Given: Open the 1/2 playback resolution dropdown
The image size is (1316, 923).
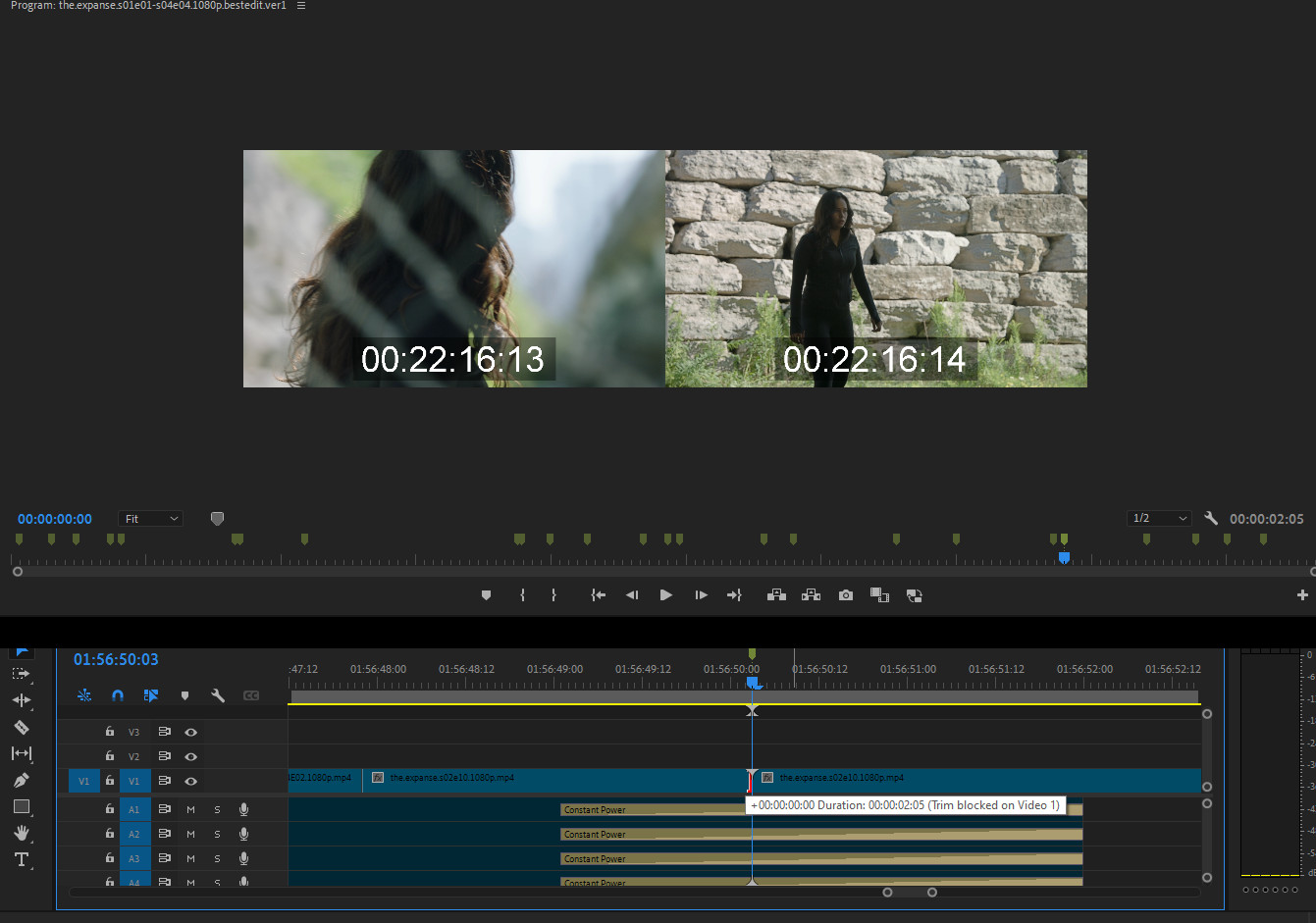Looking at the screenshot, I should pyautogui.click(x=1159, y=518).
